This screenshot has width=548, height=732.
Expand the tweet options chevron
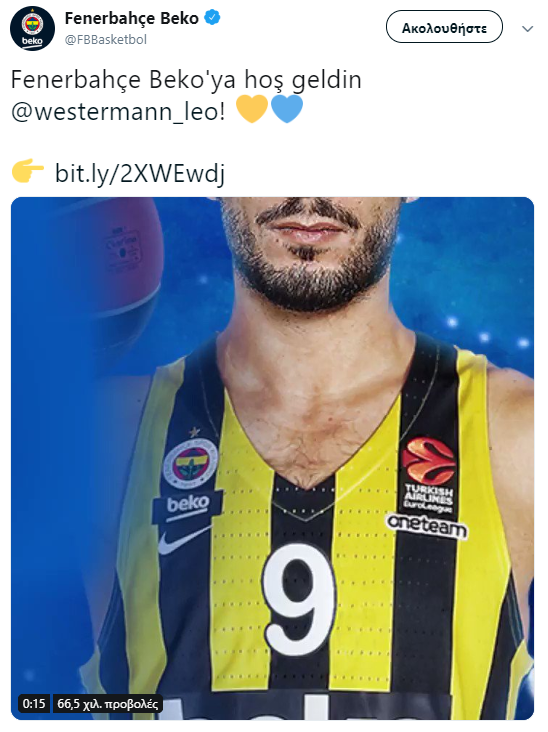[x=527, y=29]
